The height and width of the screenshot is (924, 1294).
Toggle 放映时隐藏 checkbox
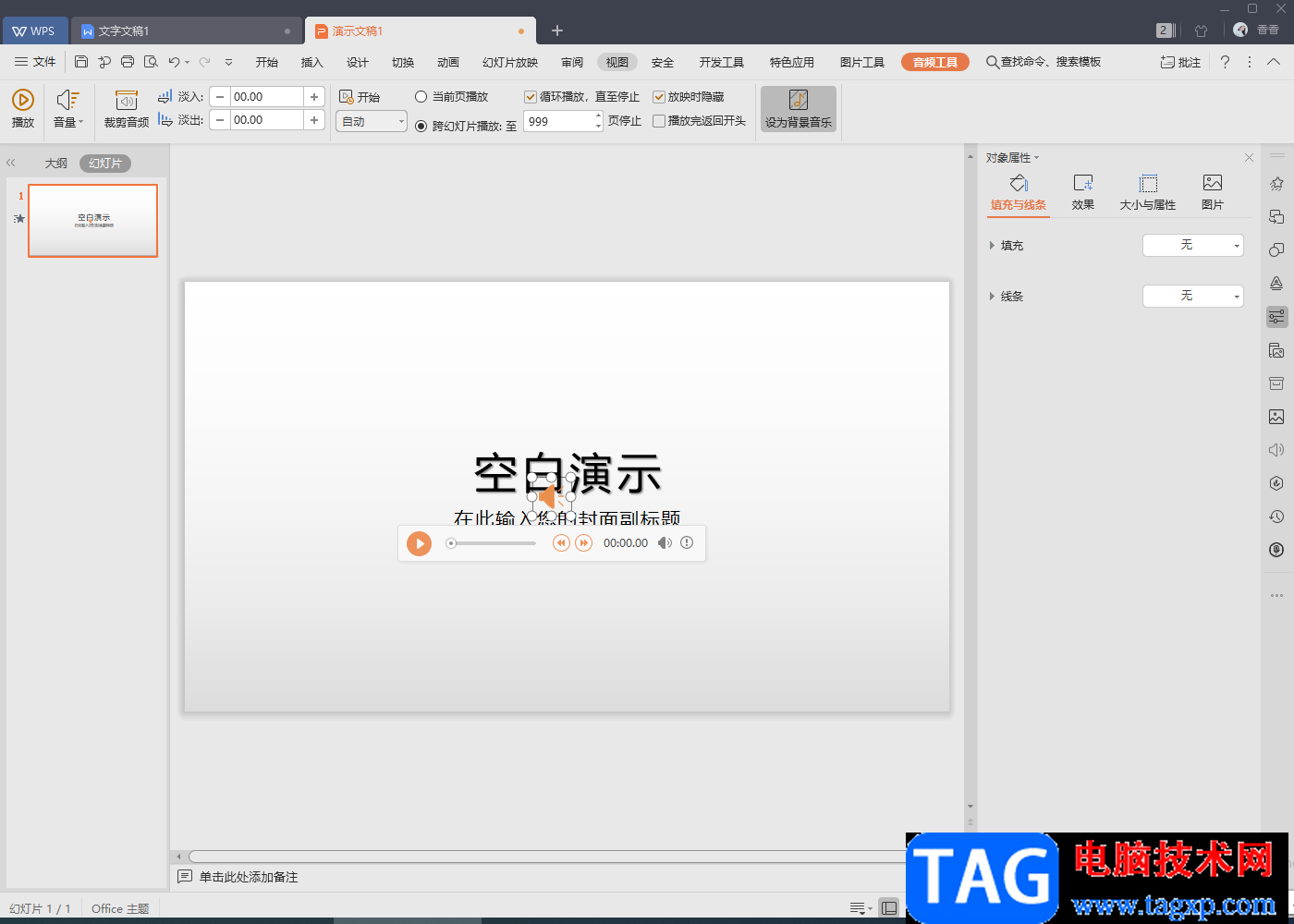coord(659,96)
